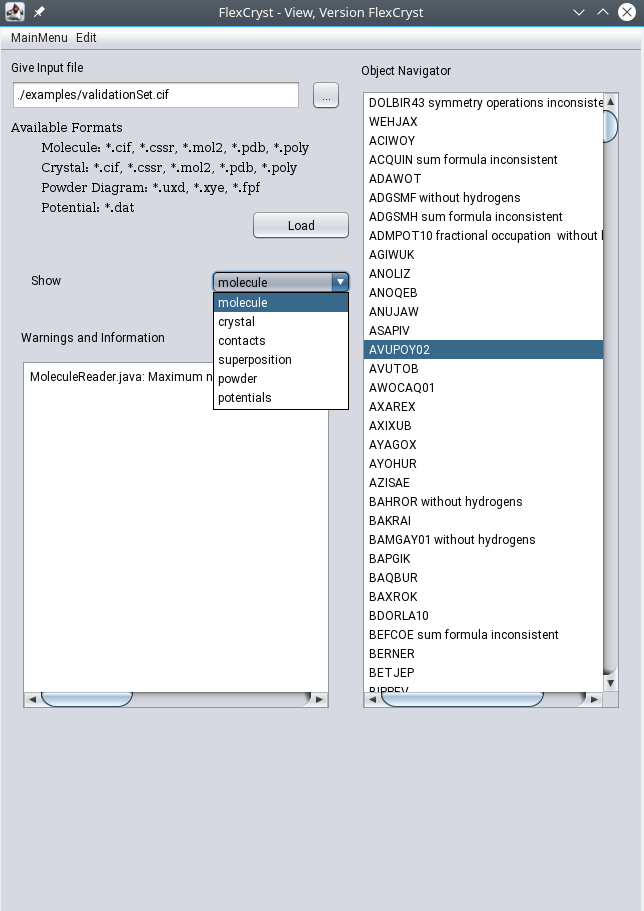
Task: Collapse the Show dropdown arrow
Action: click(340, 282)
